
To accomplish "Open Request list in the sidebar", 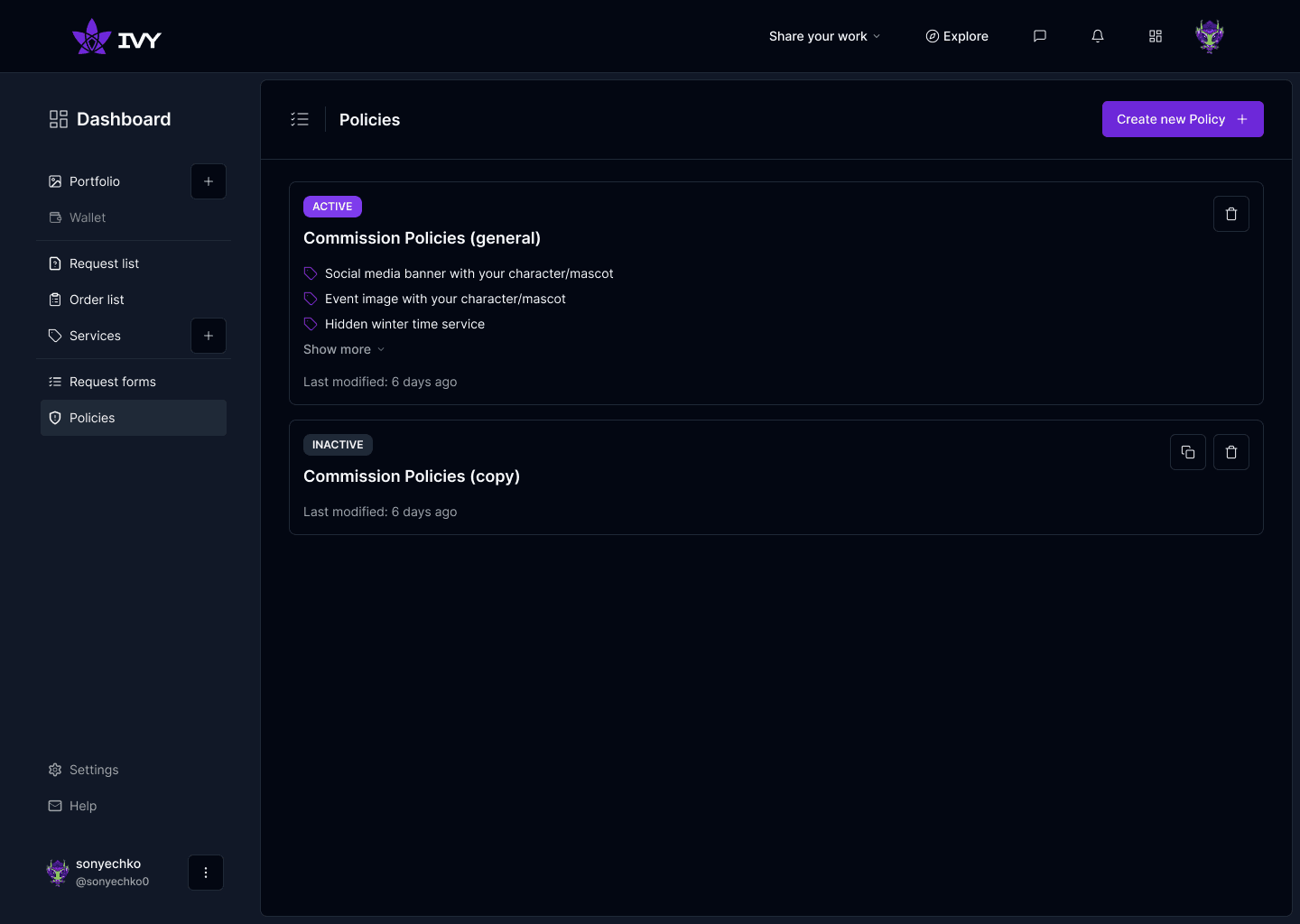I will tap(134, 263).
